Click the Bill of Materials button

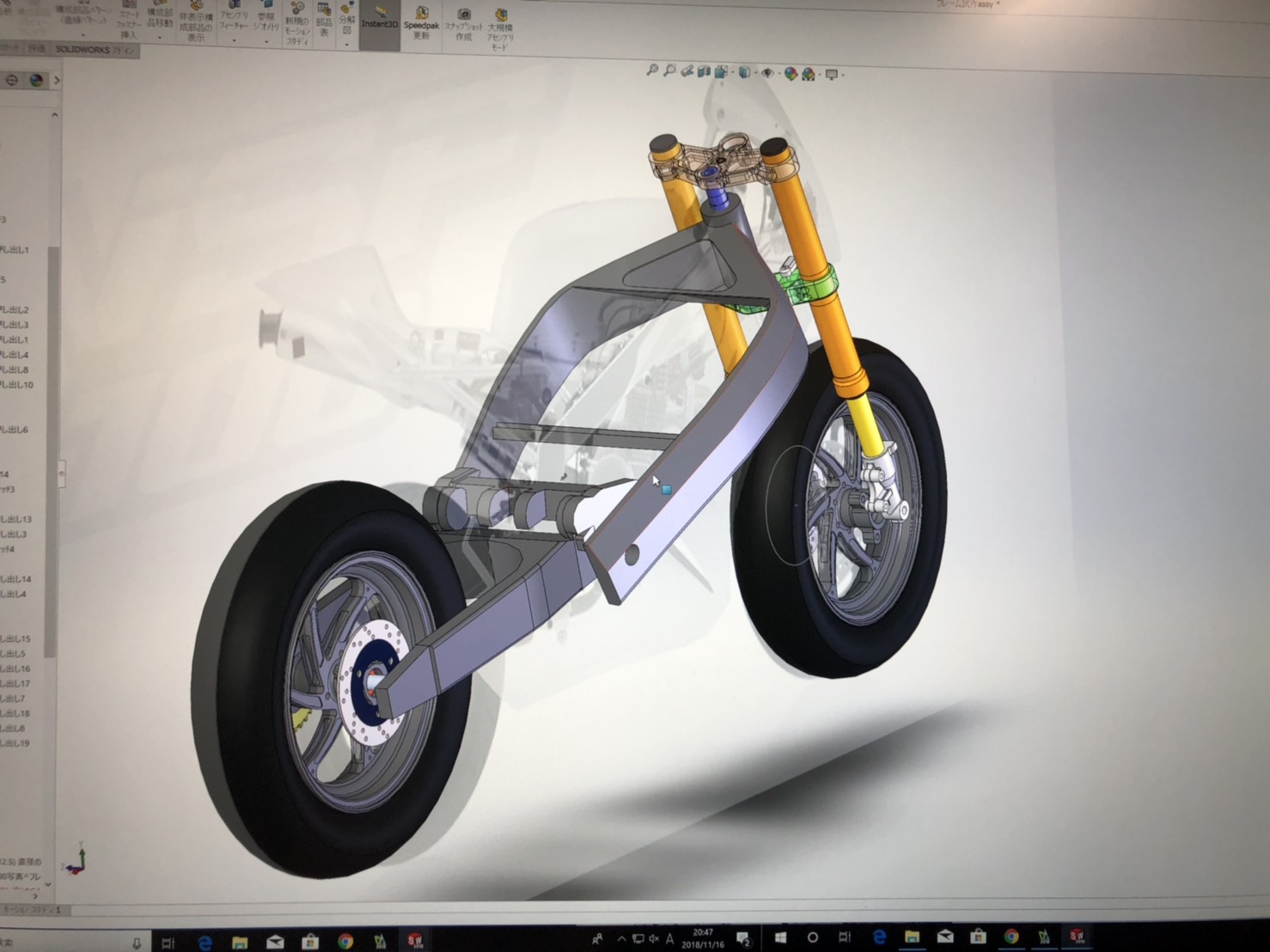(324, 21)
